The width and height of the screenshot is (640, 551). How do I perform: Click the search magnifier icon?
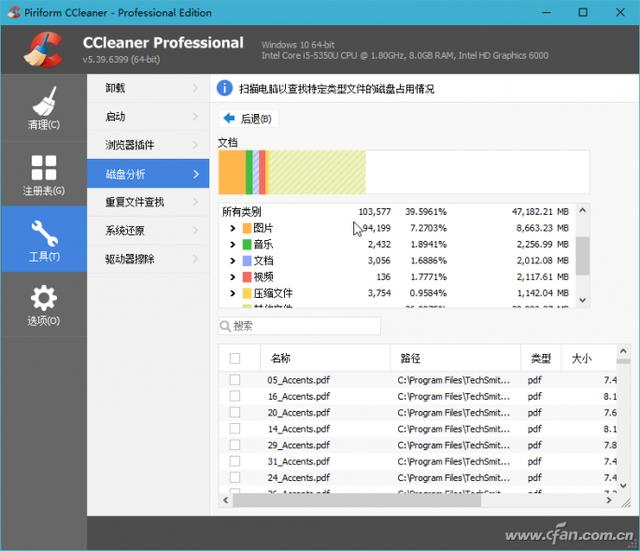pyautogui.click(x=225, y=326)
